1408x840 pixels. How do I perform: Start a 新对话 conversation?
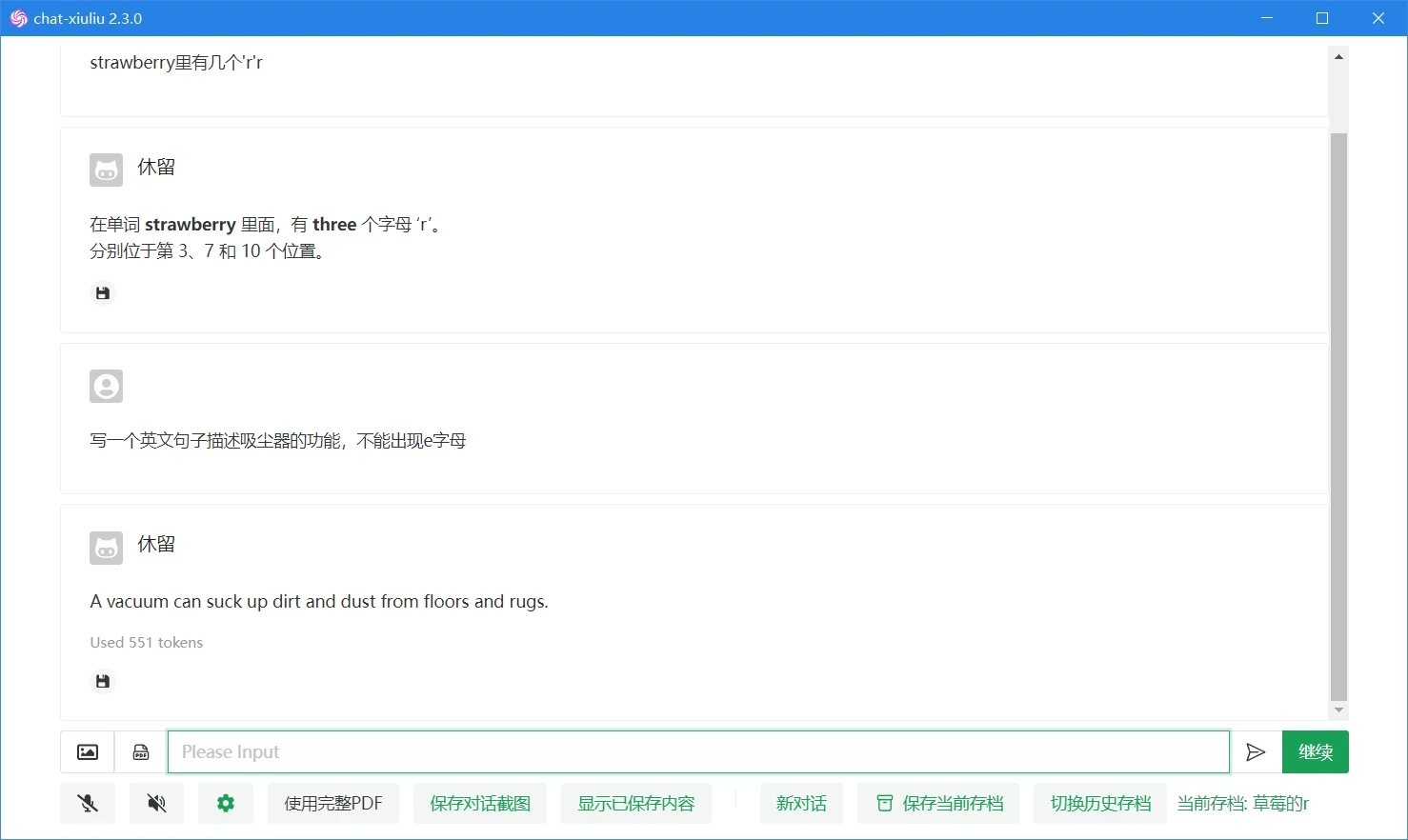point(801,804)
